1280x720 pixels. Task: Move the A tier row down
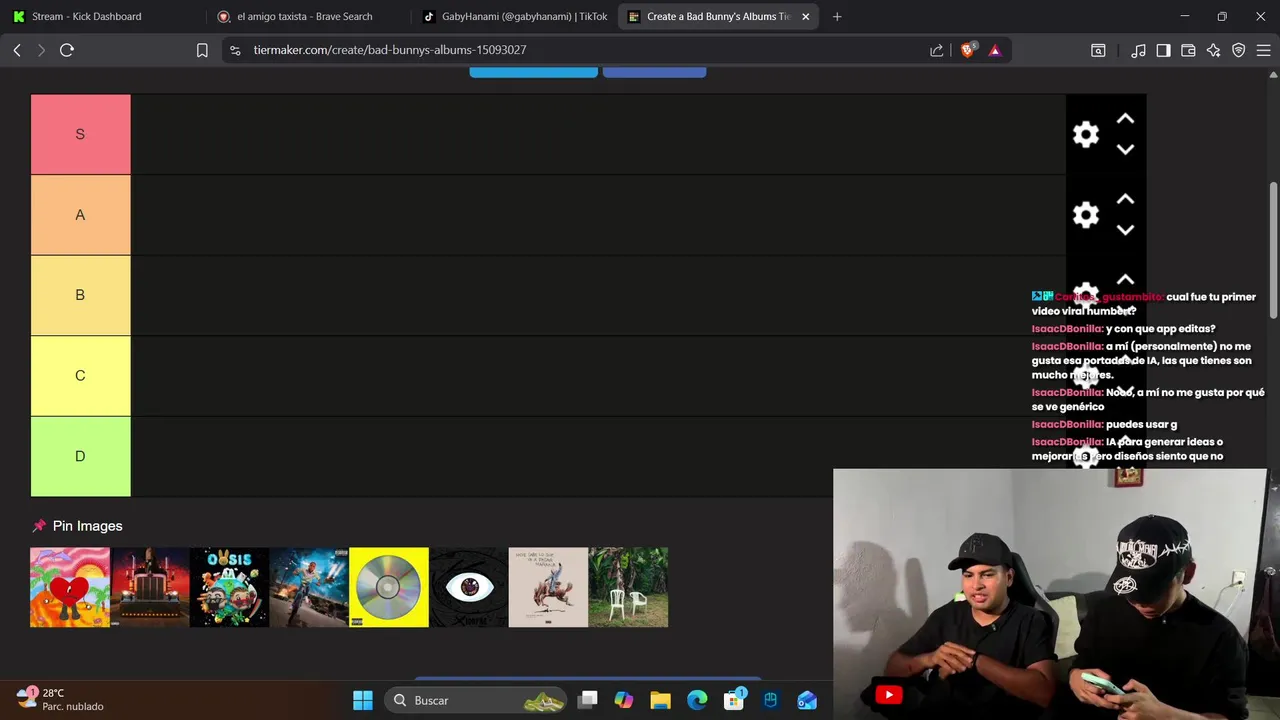pyautogui.click(x=1125, y=230)
